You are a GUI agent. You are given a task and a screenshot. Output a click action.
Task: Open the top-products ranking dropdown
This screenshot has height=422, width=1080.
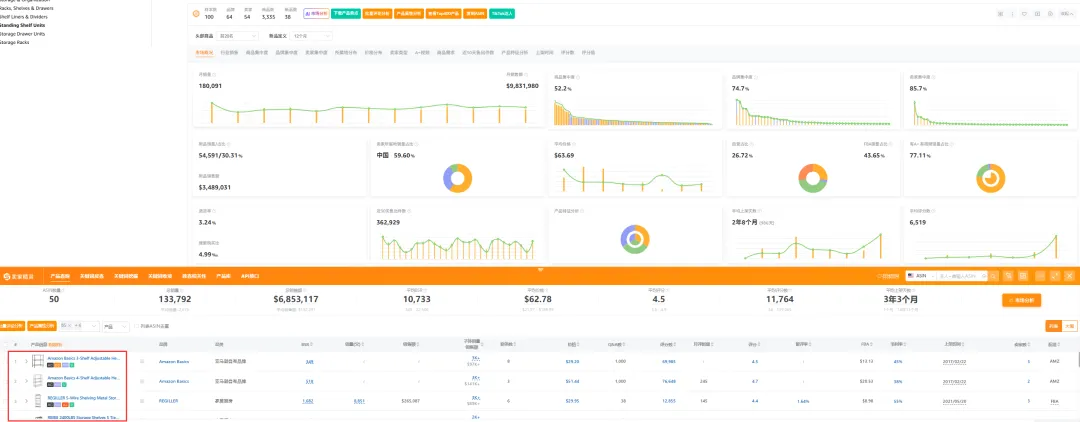(x=237, y=35)
